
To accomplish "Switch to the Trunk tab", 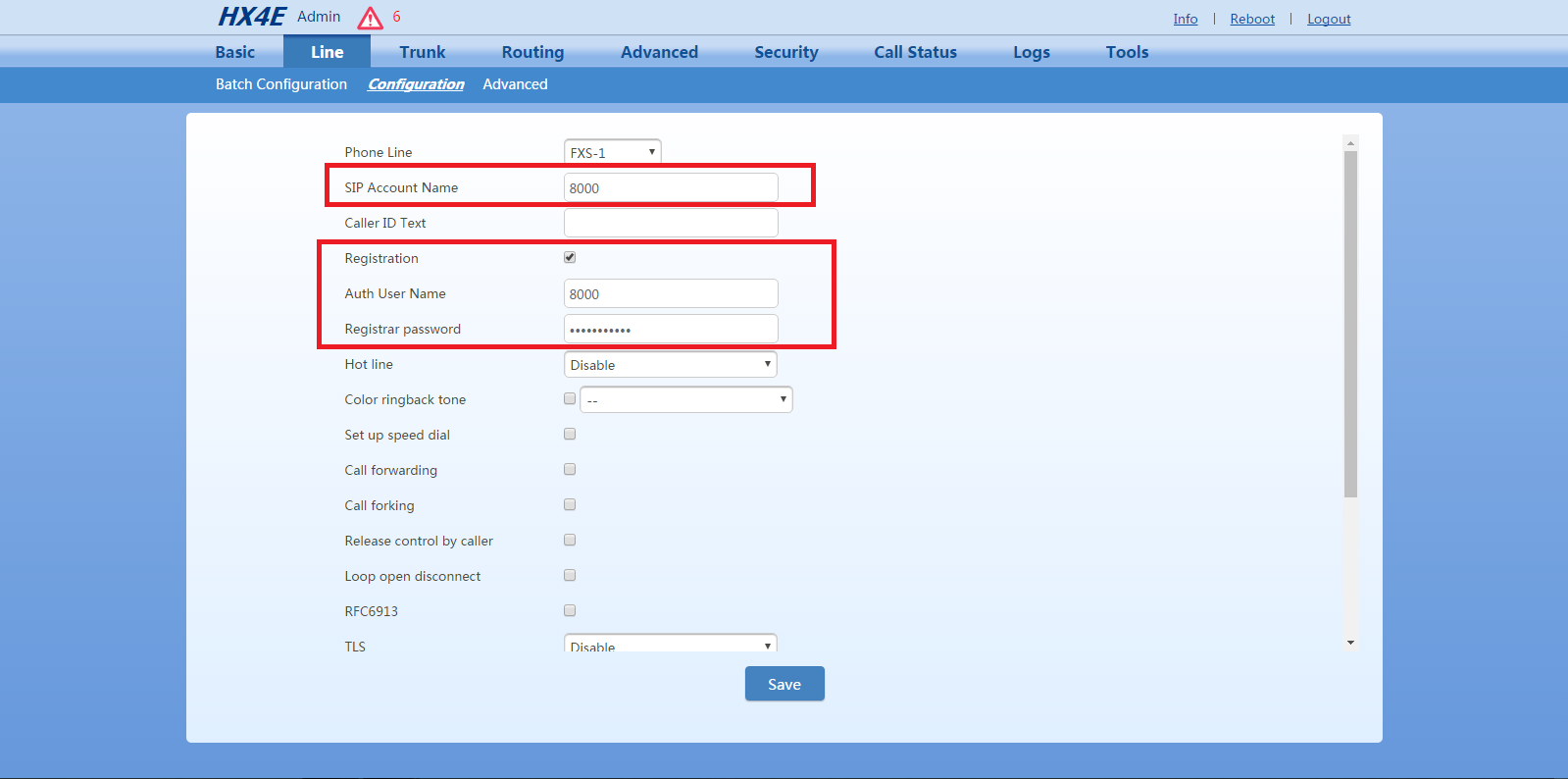I will 422,52.
